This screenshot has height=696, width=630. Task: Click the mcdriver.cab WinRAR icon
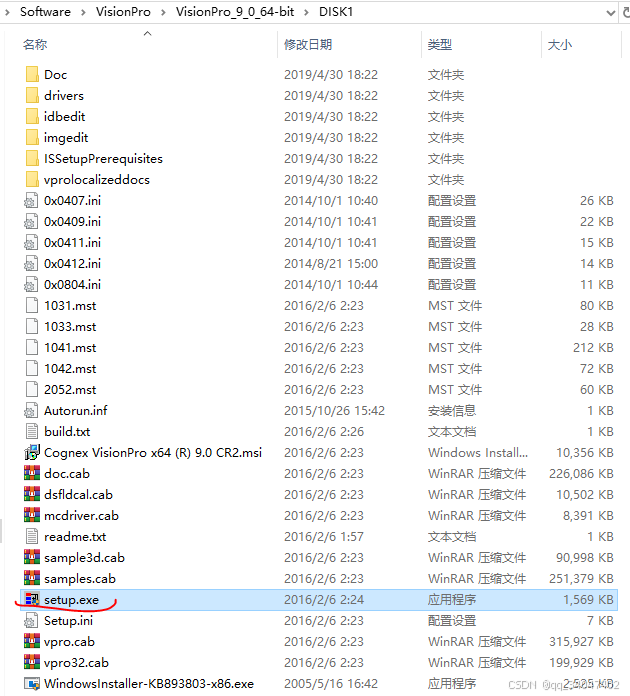point(32,515)
